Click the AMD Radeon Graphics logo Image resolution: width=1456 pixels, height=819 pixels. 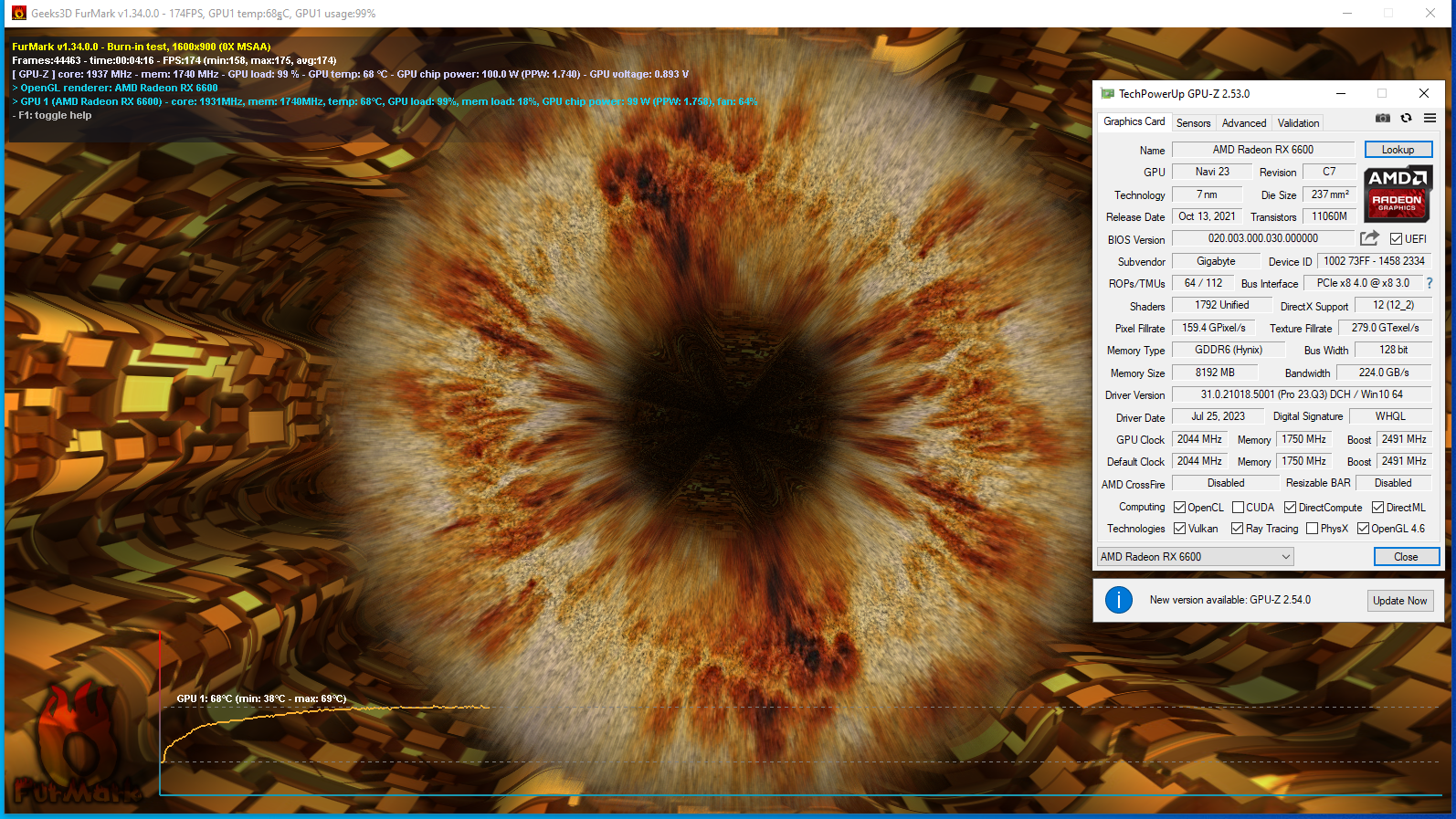[1398, 194]
